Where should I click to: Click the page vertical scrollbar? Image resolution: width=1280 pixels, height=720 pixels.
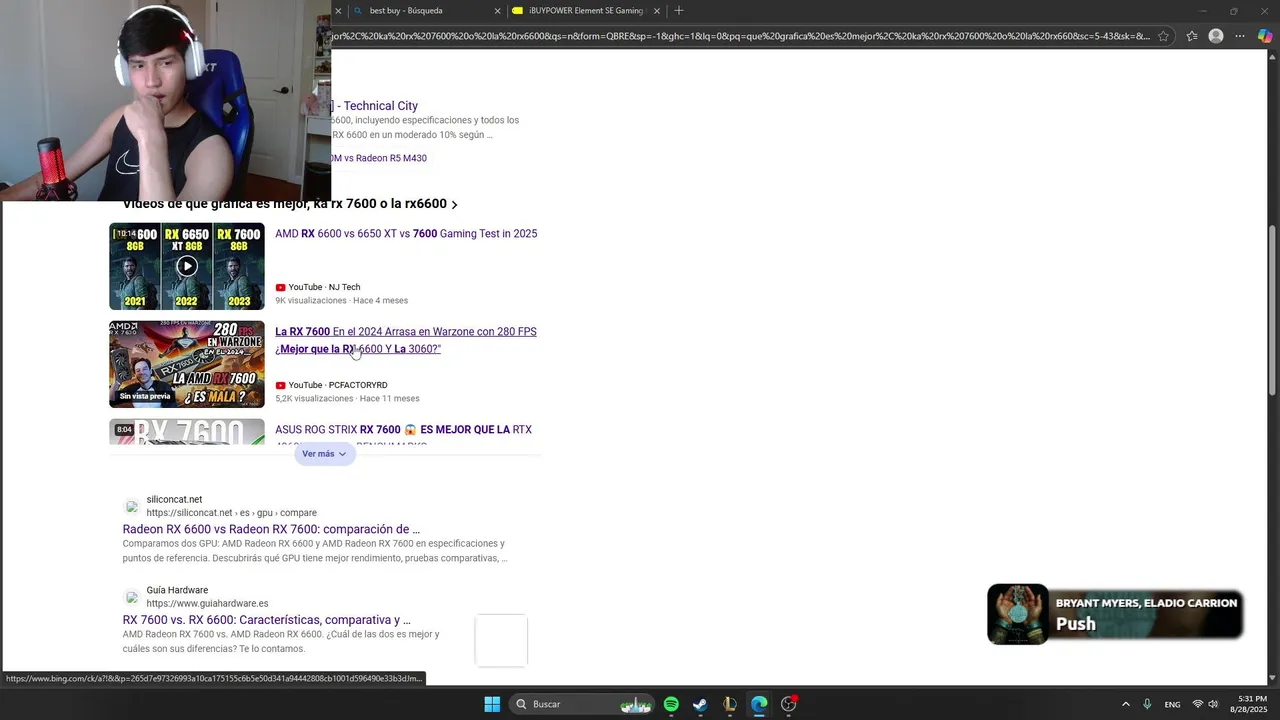coord(1273,310)
